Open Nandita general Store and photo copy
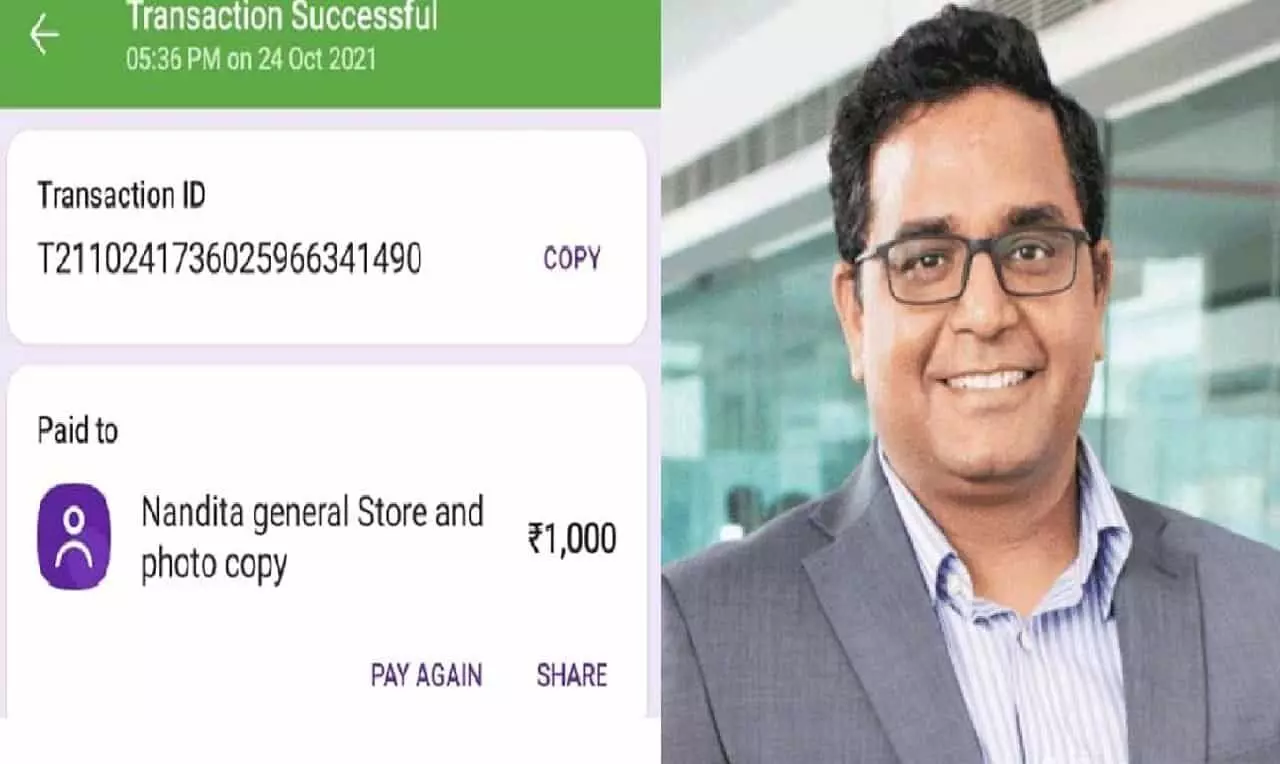 (312, 539)
